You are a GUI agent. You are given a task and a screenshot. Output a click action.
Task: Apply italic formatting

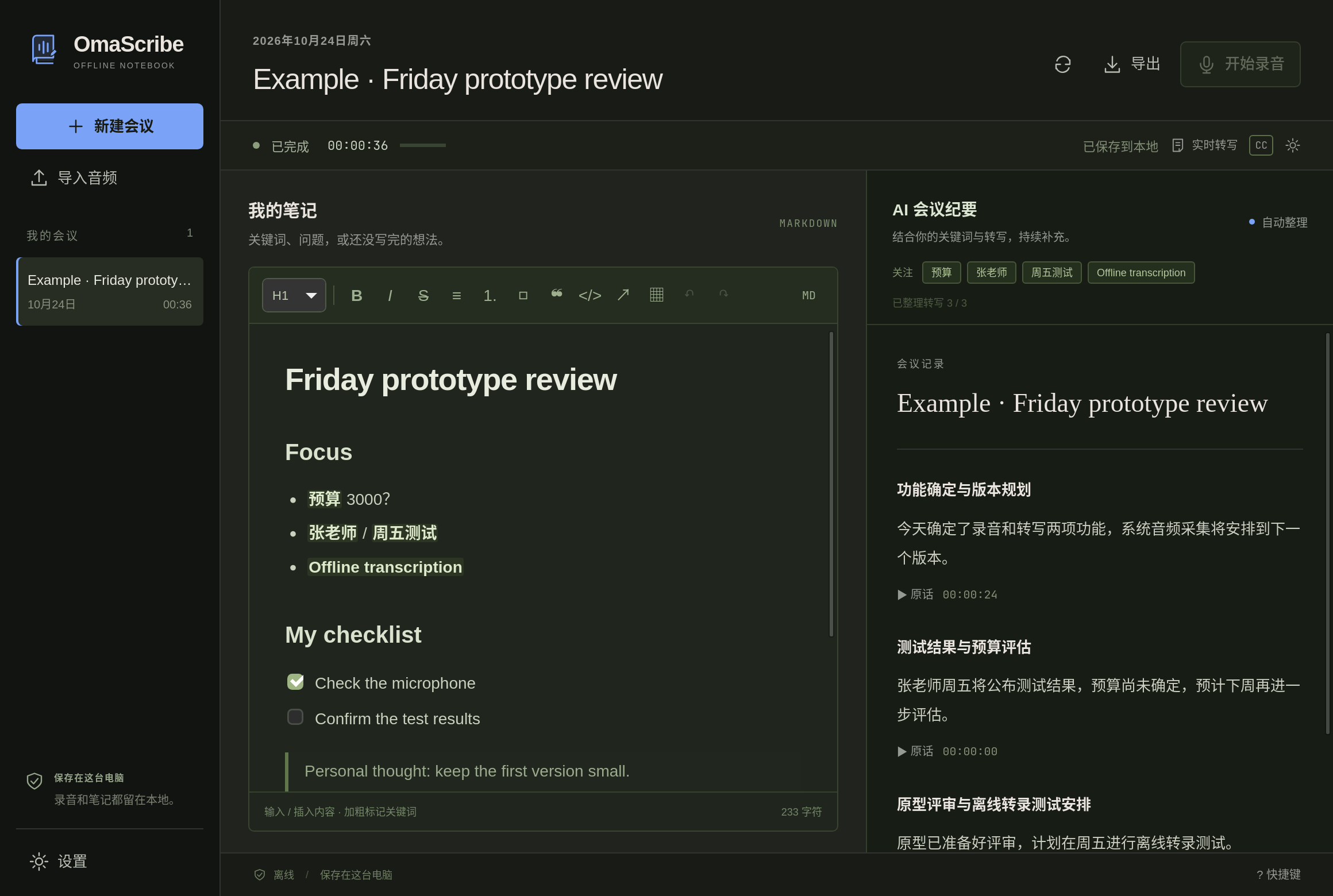tap(390, 295)
